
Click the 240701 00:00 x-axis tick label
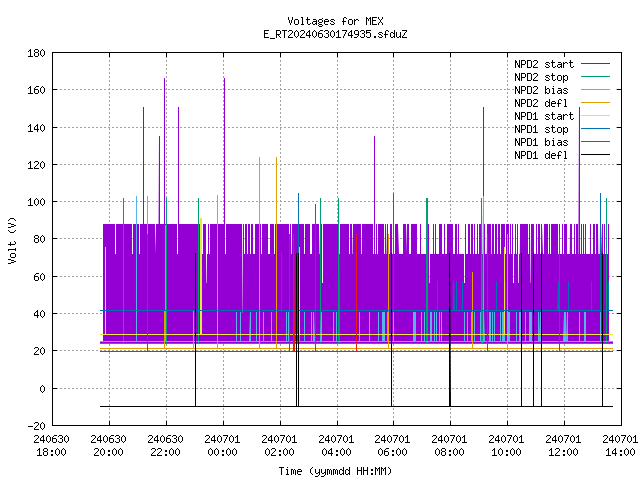[222, 446]
